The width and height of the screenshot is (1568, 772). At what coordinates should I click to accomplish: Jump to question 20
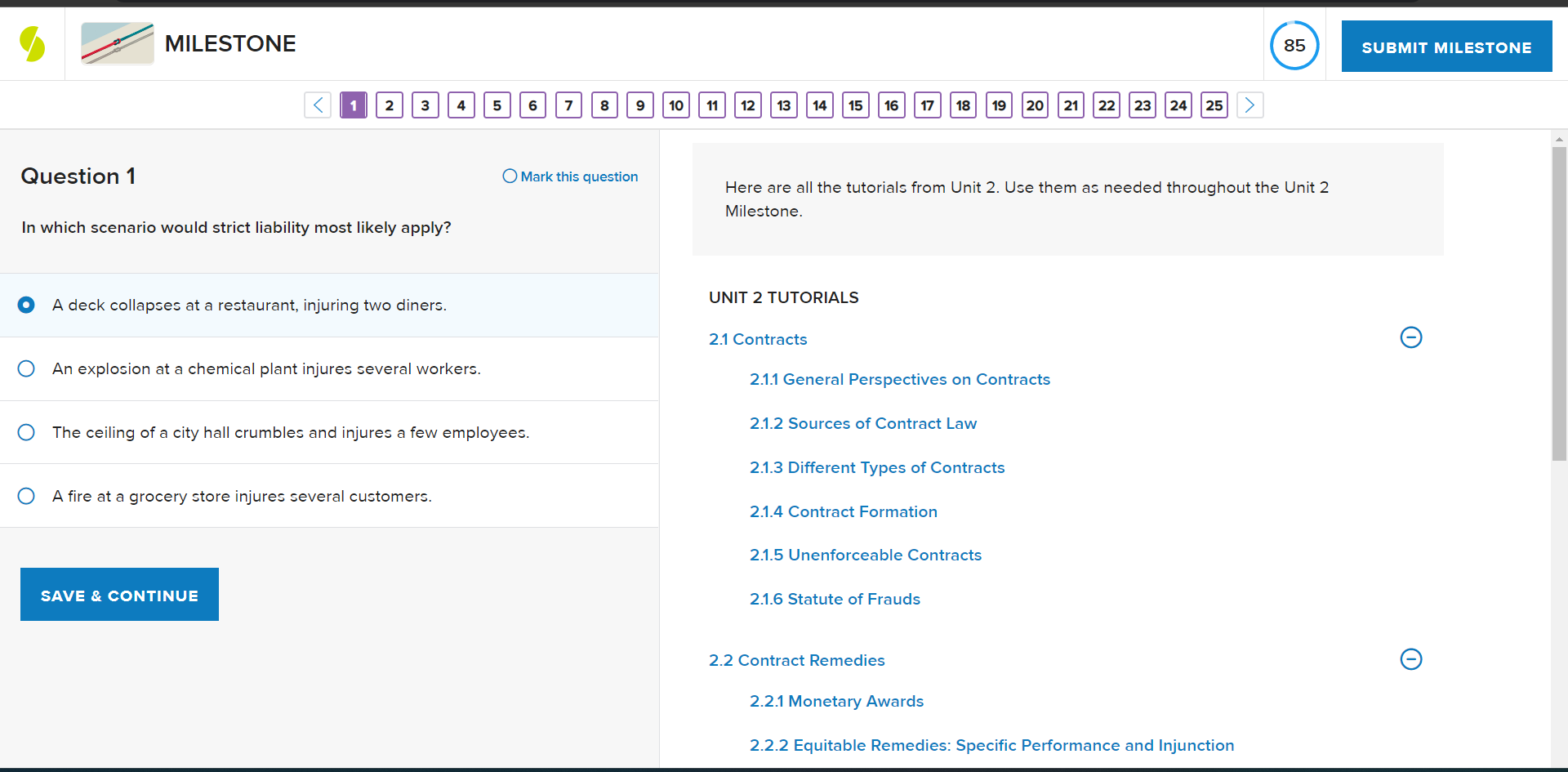(x=1036, y=105)
